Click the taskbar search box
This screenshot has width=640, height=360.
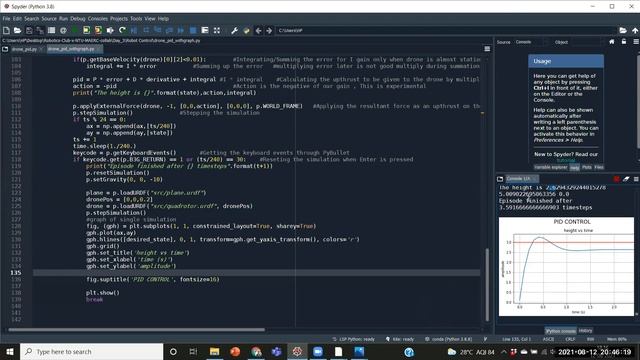(91, 351)
